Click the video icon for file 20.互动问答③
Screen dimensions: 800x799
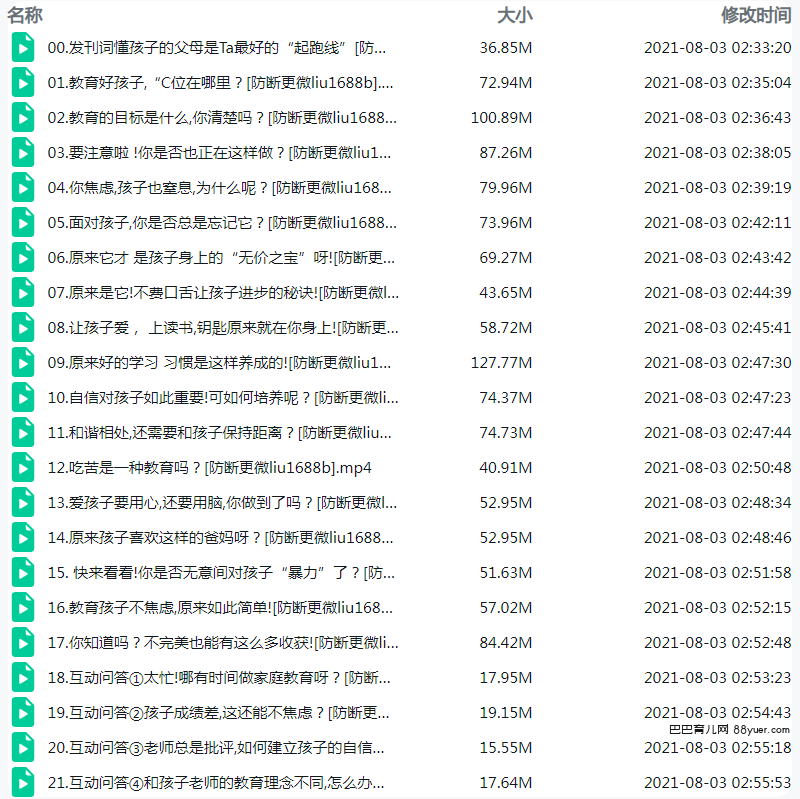(23, 748)
